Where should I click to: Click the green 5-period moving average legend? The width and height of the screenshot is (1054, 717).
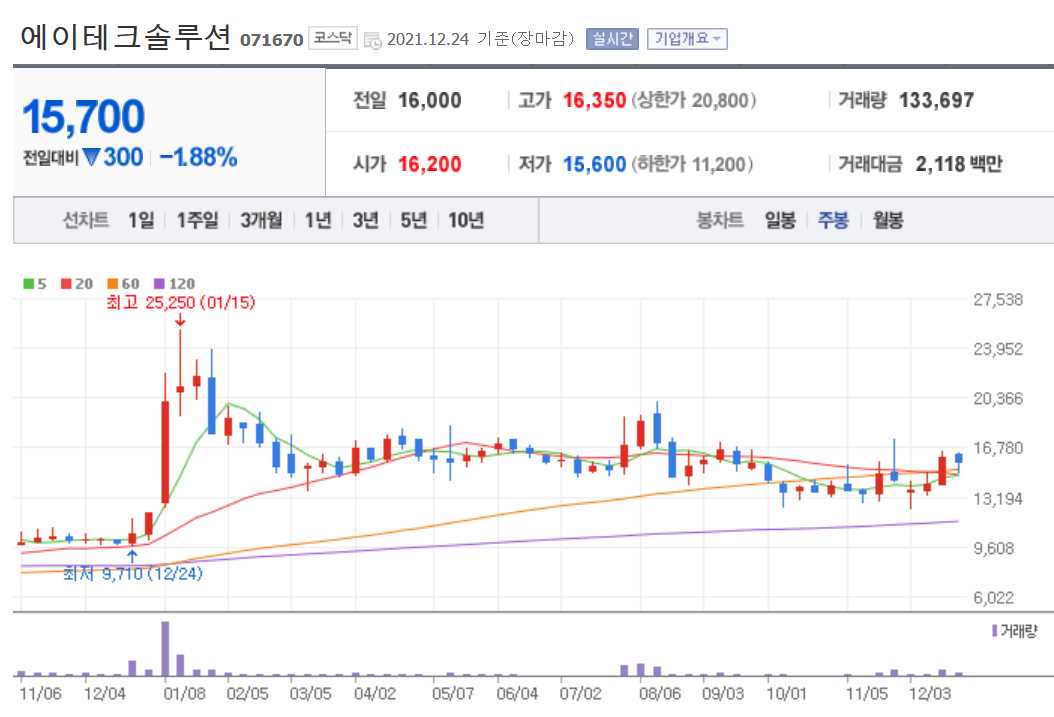(30, 283)
